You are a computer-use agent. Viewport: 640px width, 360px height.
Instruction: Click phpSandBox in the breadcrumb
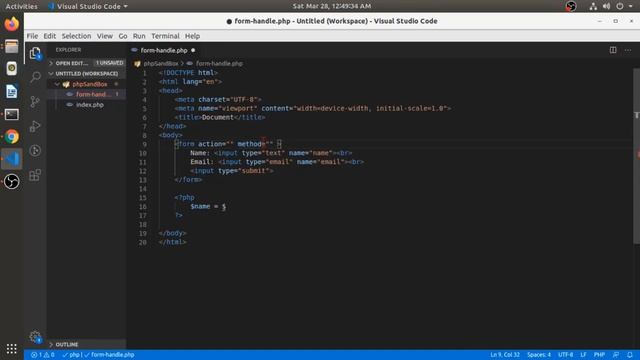(x=161, y=64)
